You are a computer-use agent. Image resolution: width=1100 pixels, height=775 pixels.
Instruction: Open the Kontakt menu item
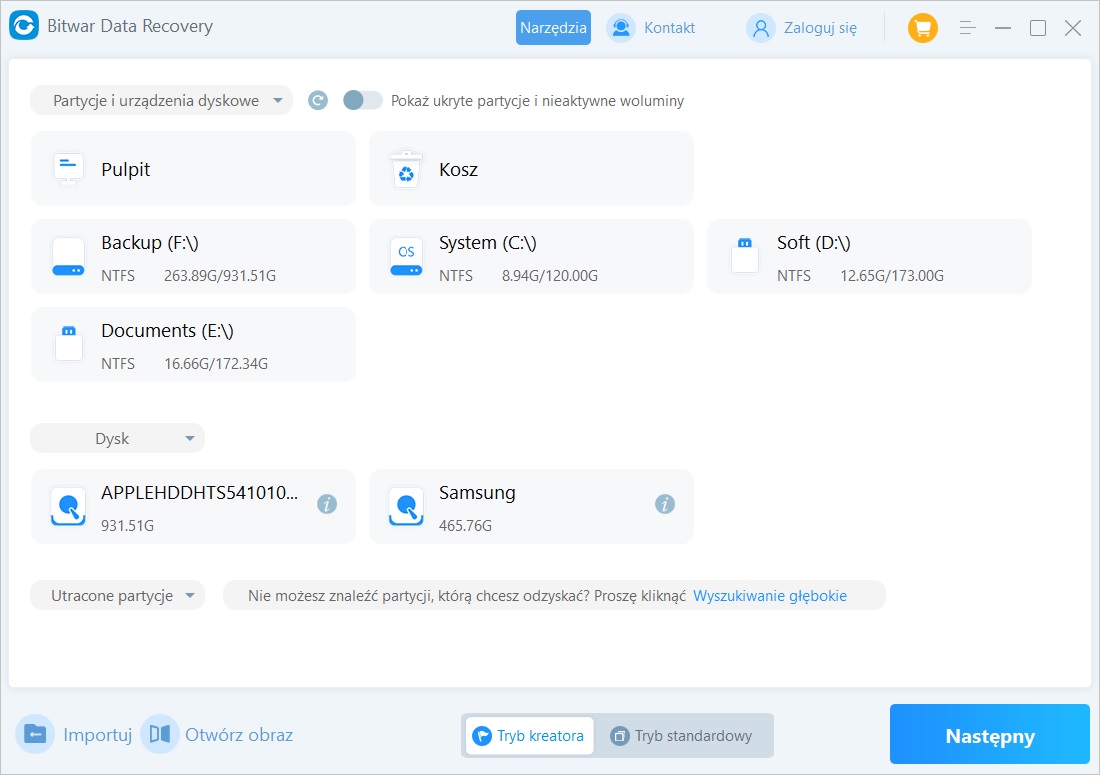652,28
